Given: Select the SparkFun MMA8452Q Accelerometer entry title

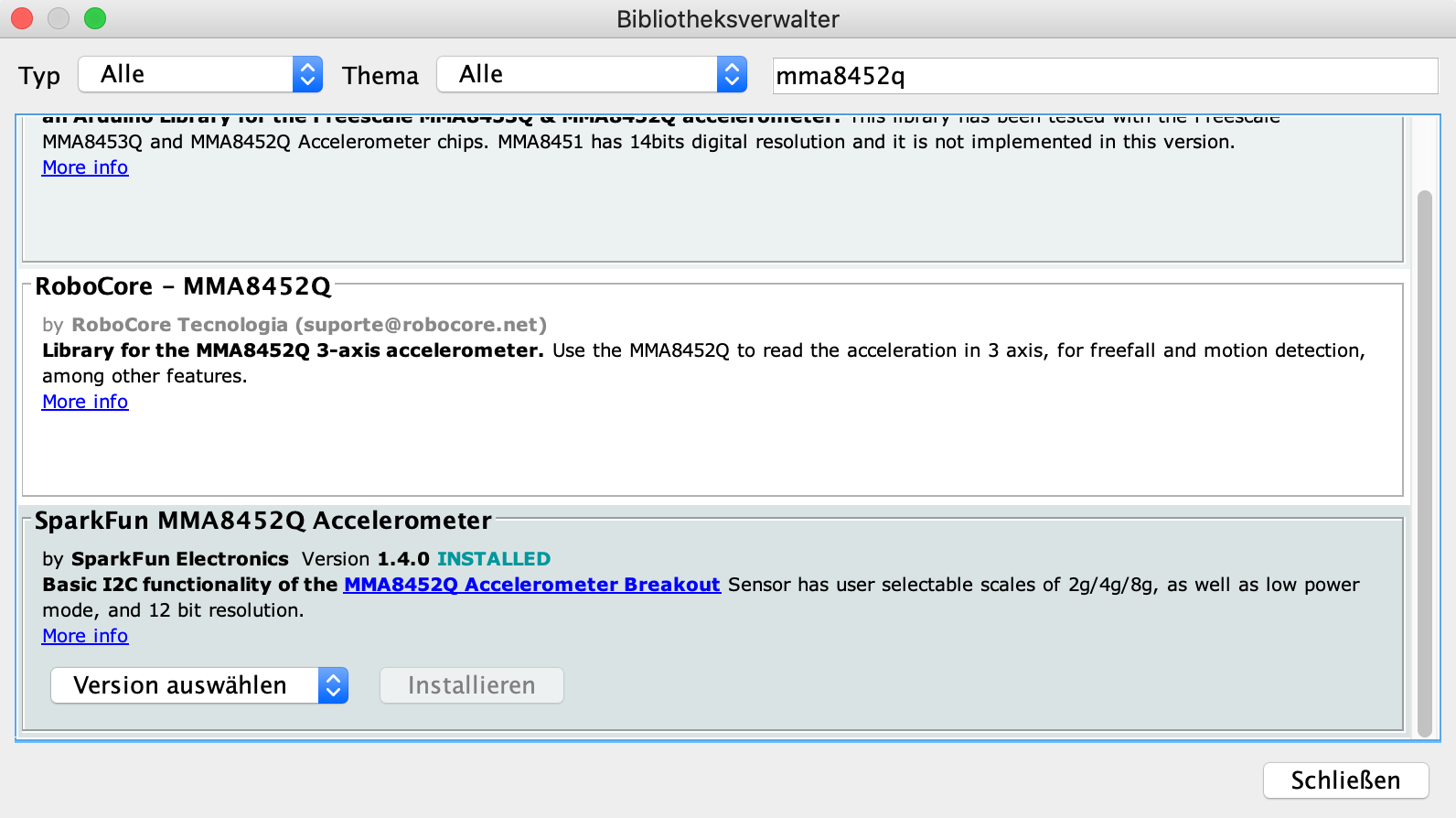Looking at the screenshot, I should [x=263, y=521].
